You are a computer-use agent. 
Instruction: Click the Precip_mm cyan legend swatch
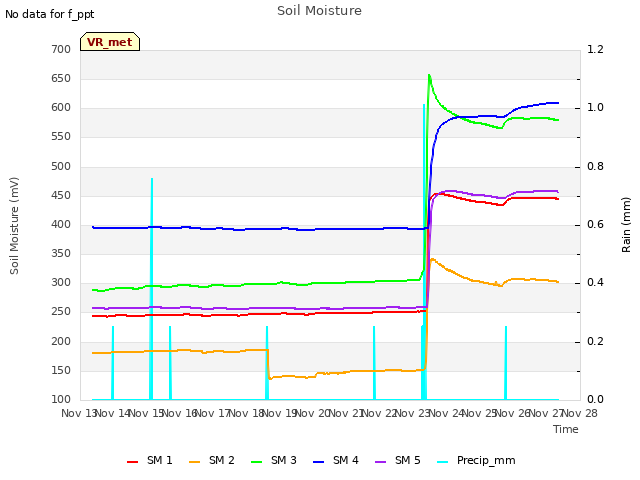pos(442,462)
